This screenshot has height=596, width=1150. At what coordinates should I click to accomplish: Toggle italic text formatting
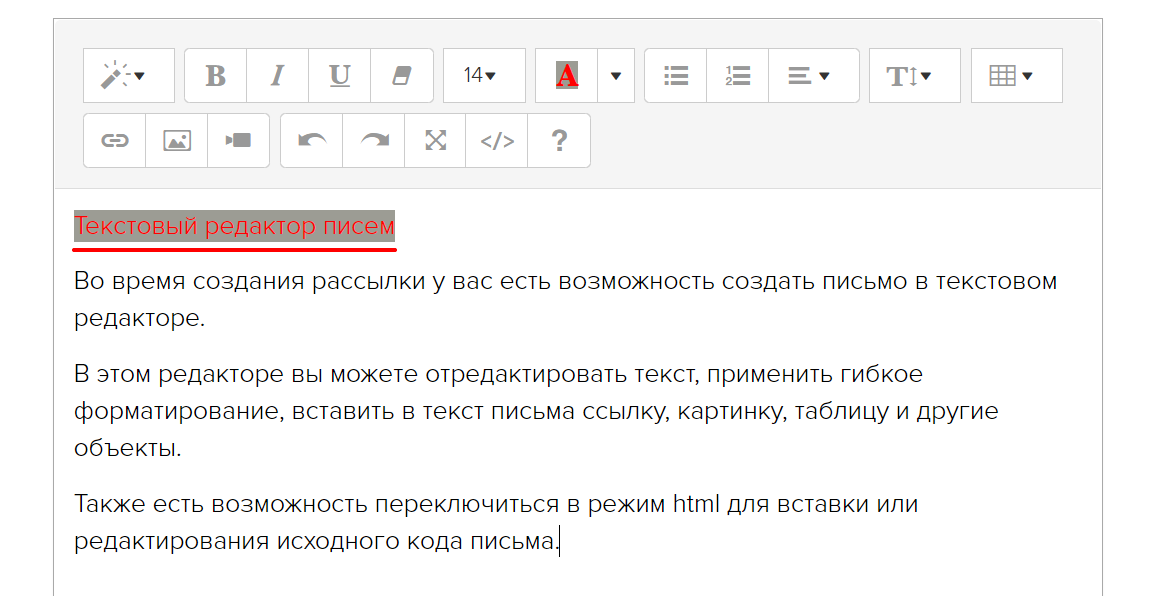click(277, 76)
